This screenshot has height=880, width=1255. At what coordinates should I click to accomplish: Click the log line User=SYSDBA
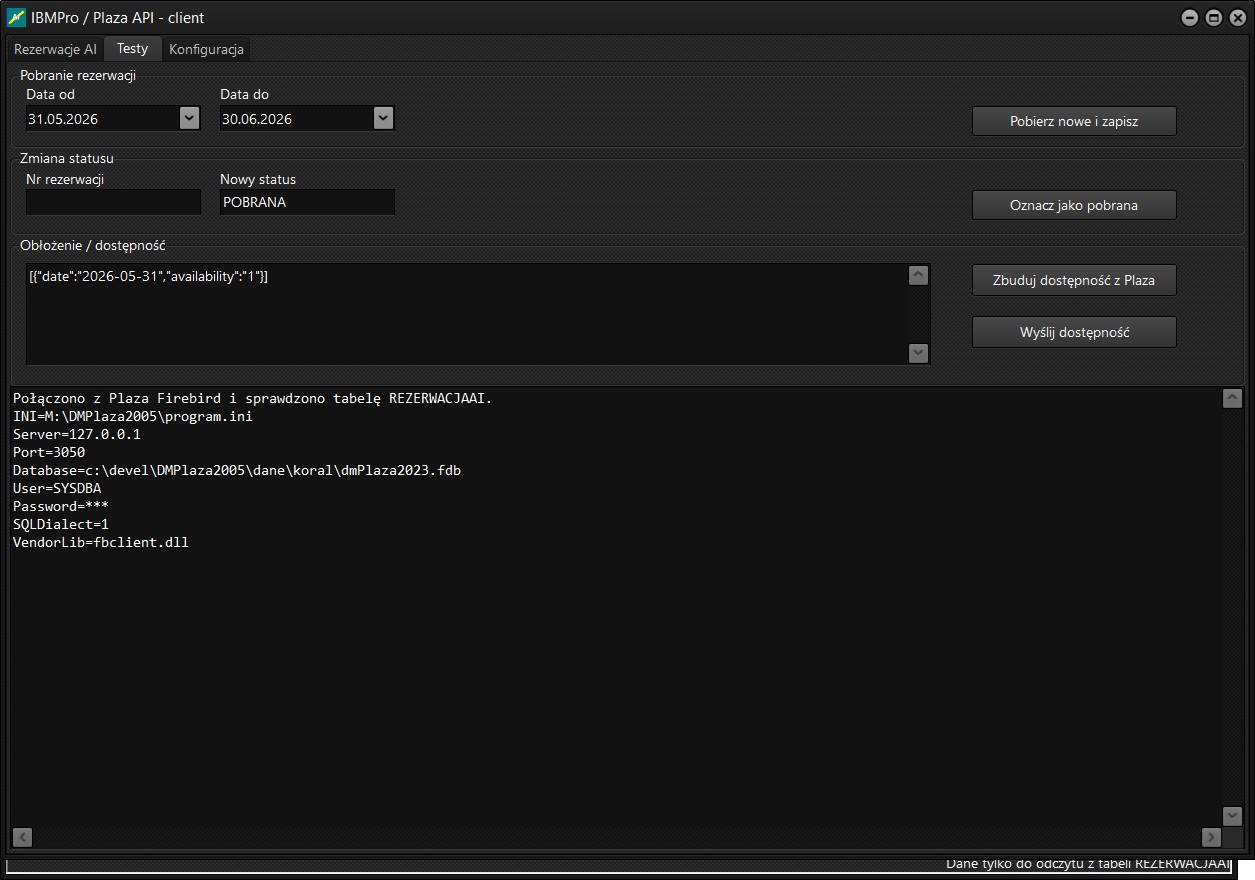(x=57, y=488)
